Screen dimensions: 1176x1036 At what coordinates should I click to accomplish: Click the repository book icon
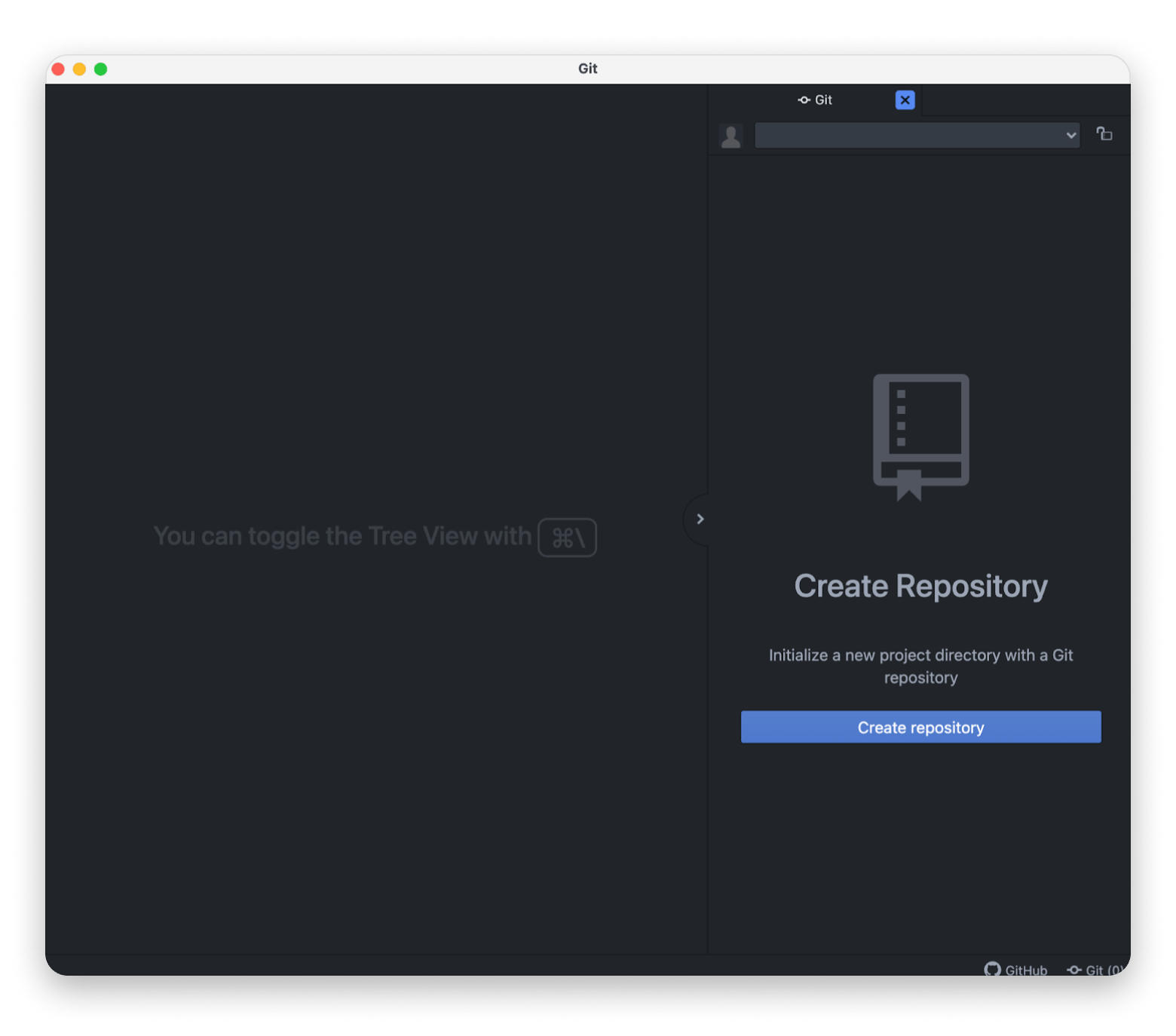point(920,437)
